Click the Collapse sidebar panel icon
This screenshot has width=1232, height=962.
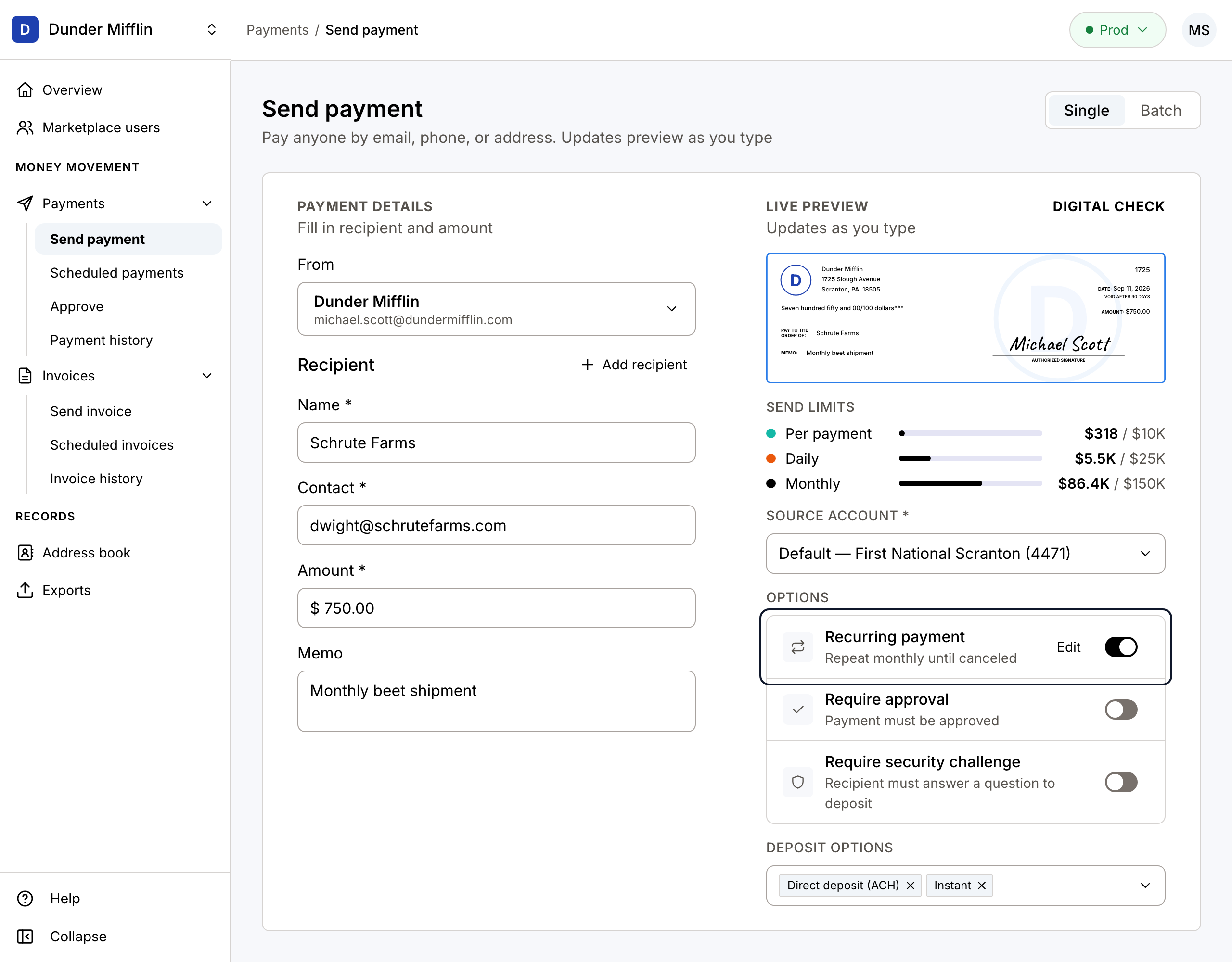pos(25,936)
